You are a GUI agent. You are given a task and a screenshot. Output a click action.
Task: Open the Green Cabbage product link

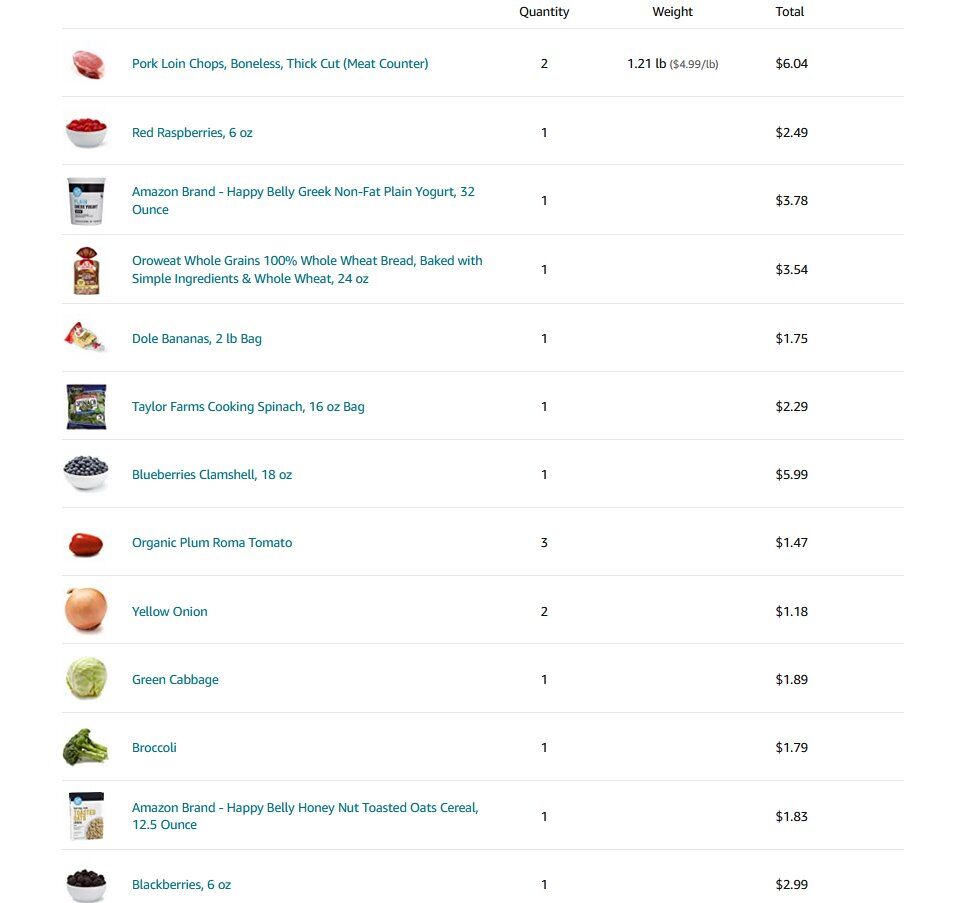tap(175, 680)
